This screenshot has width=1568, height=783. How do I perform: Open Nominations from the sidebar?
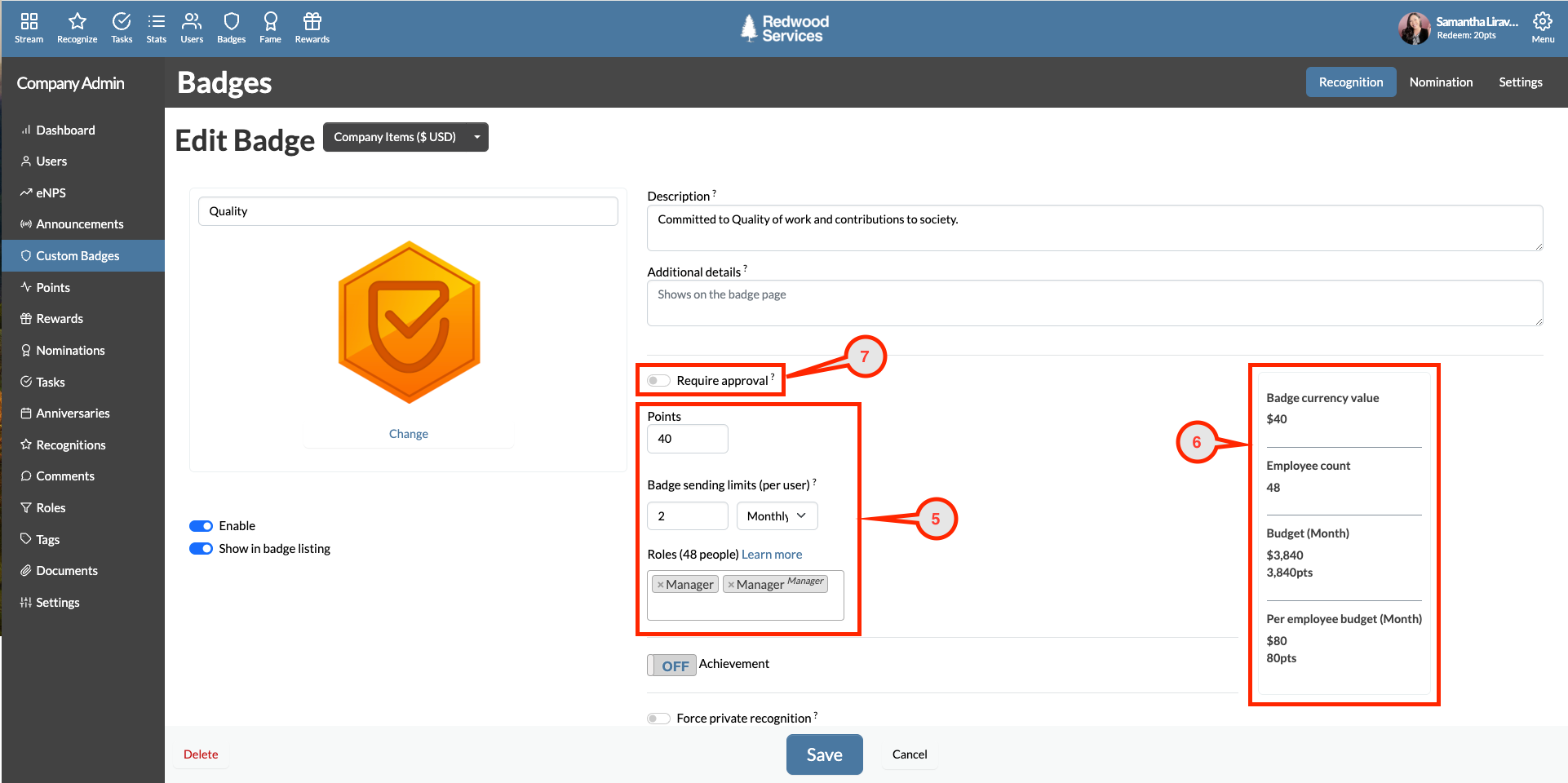tap(70, 350)
